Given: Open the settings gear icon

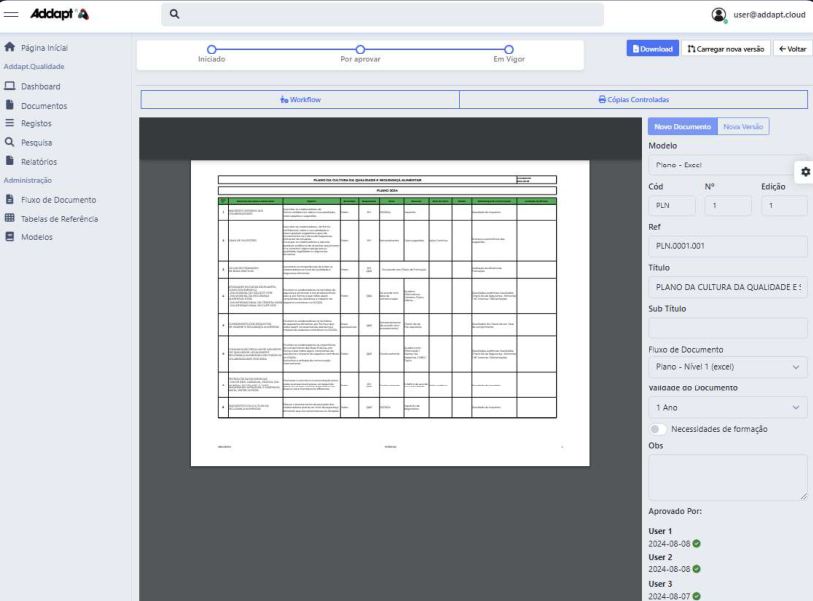Looking at the screenshot, I should (805, 172).
